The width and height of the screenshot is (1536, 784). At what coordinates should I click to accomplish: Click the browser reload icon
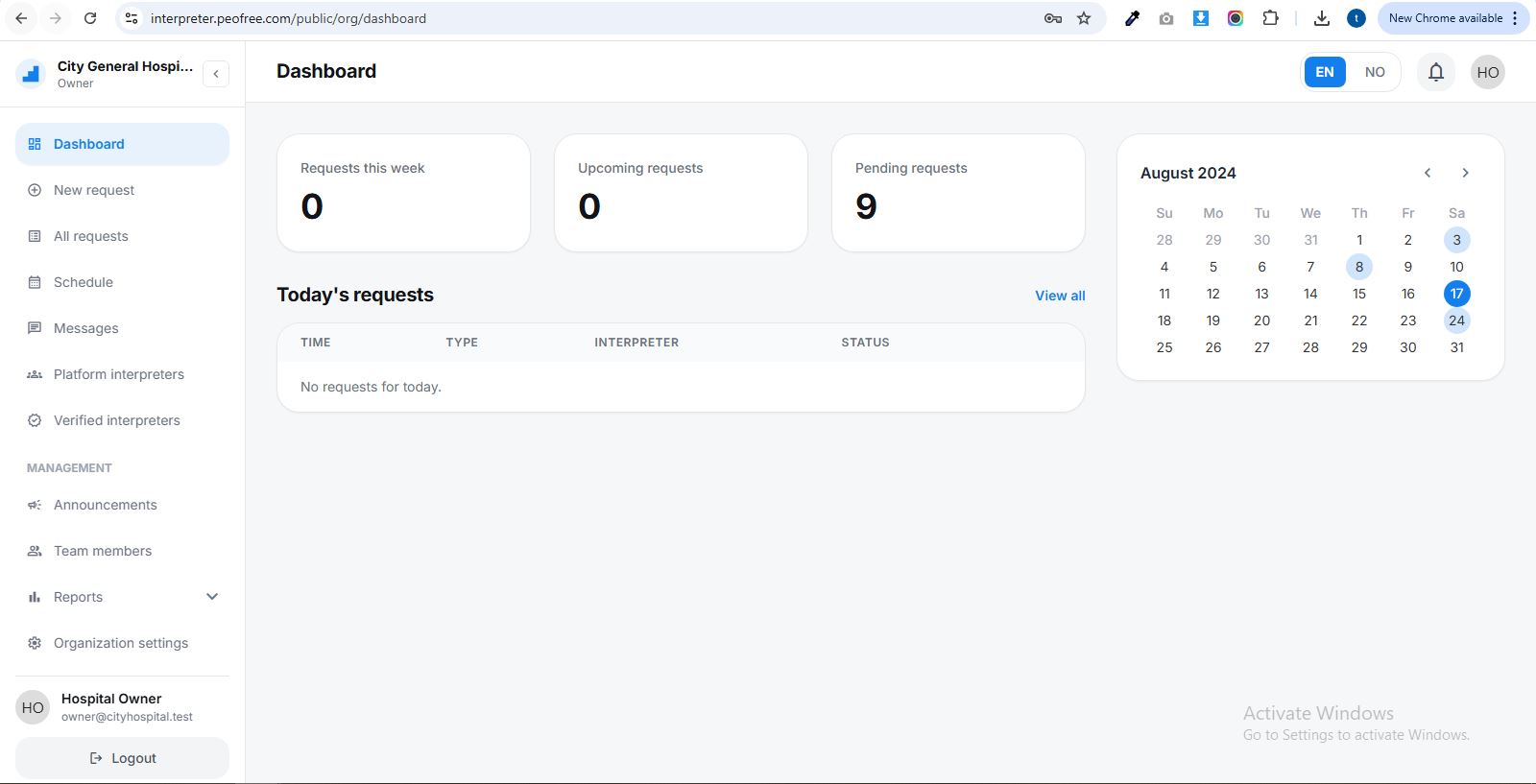[x=90, y=18]
